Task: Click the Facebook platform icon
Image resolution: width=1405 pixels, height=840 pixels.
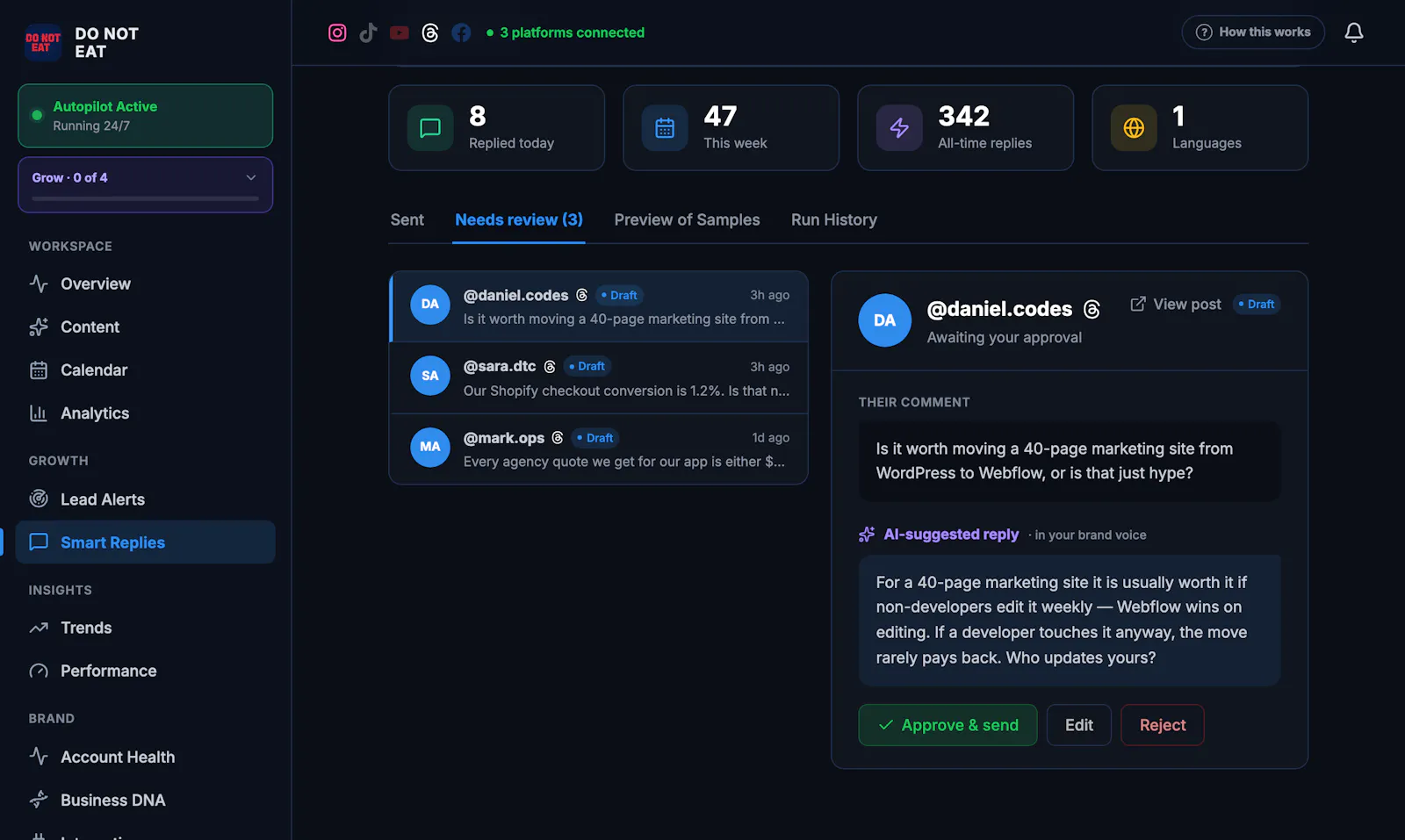Action: pos(461,32)
